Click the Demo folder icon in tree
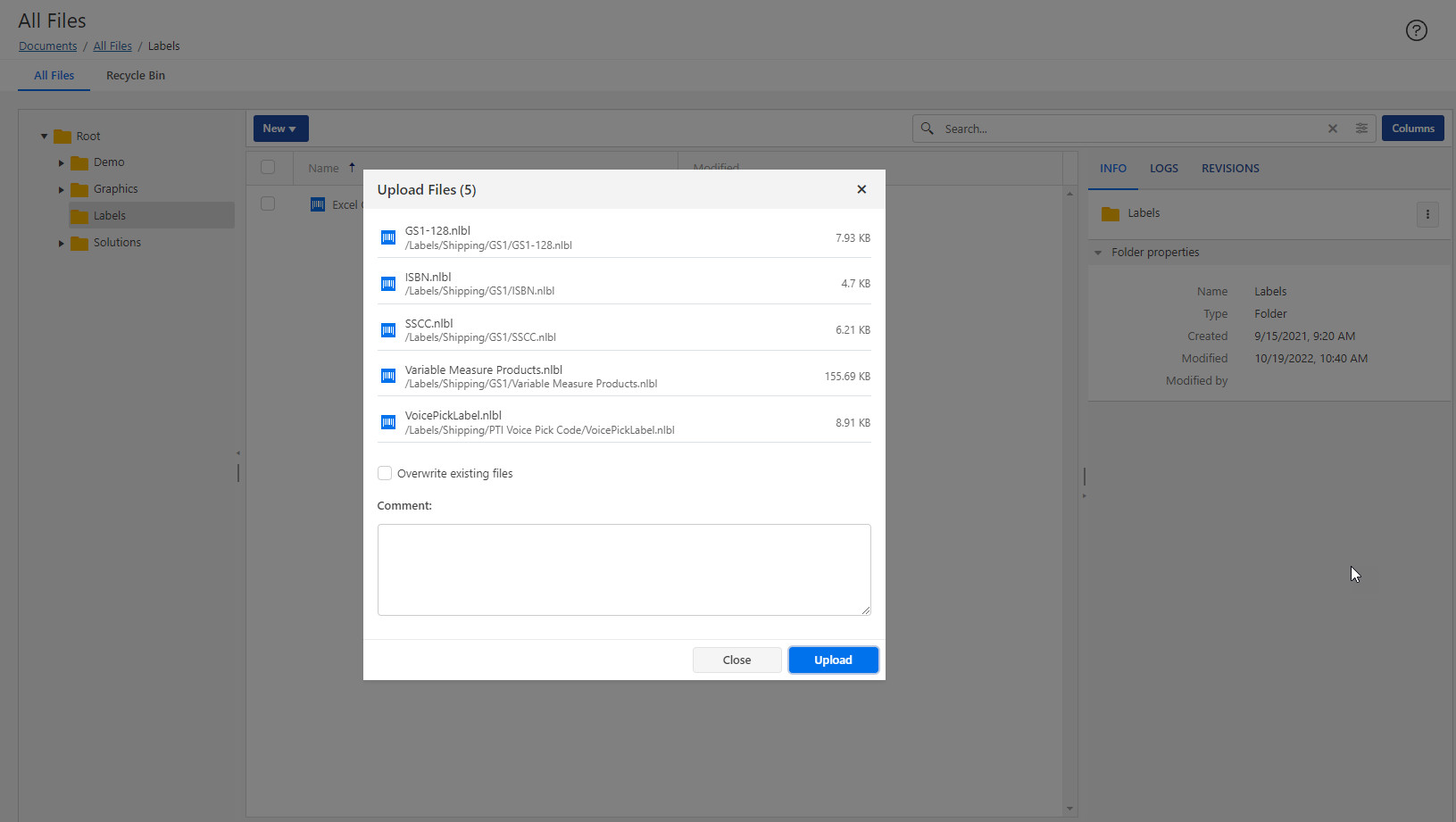The width and height of the screenshot is (1456, 822). [x=79, y=162]
